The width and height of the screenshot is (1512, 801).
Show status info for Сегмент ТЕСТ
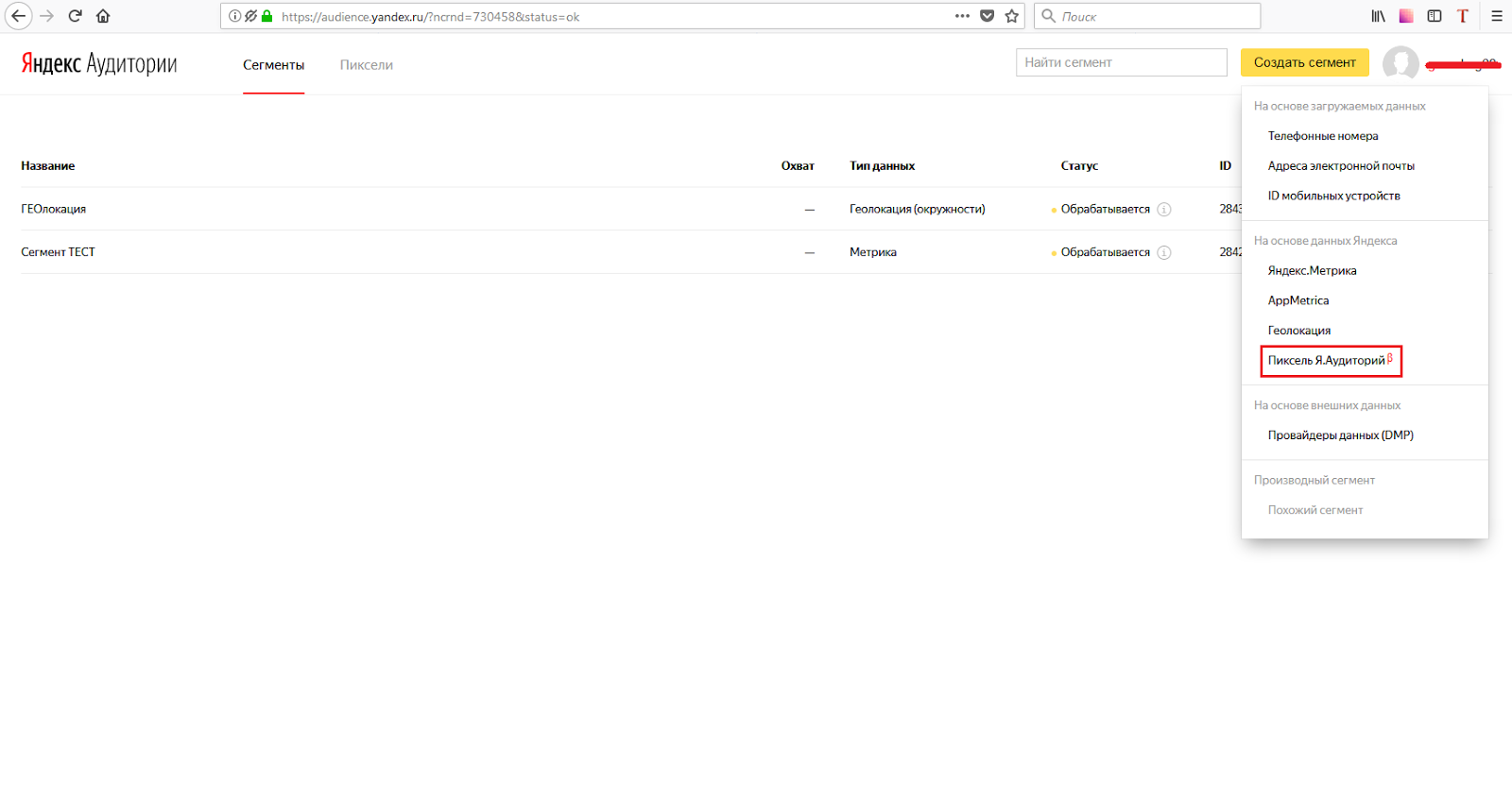pos(1164,252)
